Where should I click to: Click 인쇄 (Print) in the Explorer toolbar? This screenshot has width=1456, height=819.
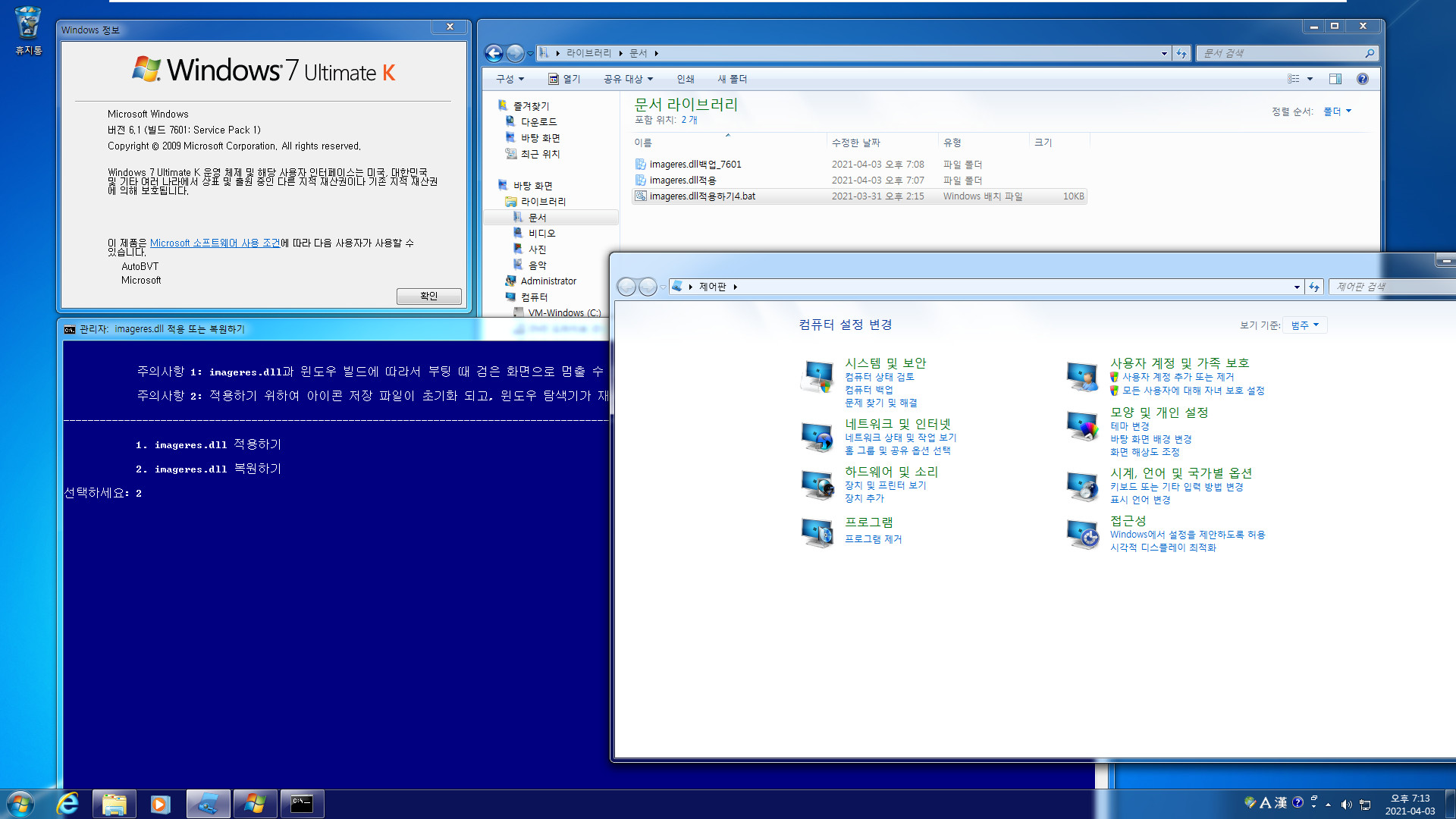[x=686, y=79]
